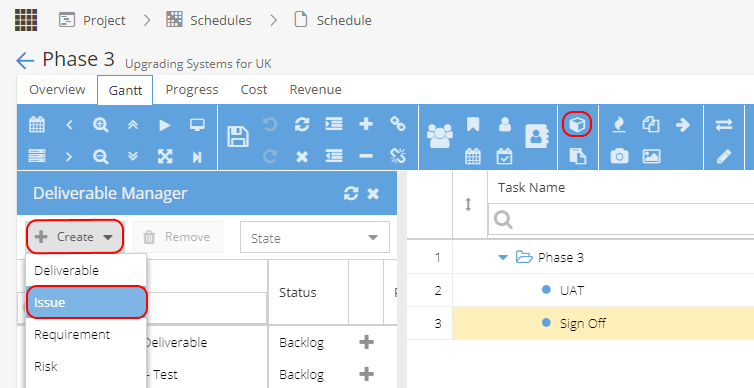Click the monitor screen icon
This screenshot has width=754, height=388.
(197, 125)
